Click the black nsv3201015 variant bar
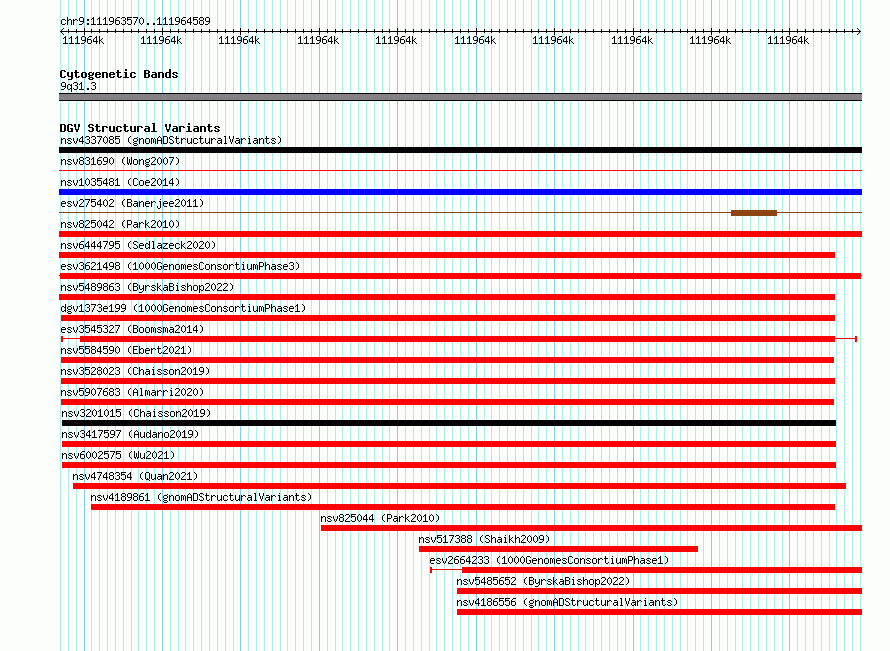Image resolution: width=890 pixels, height=651 pixels. pos(448,423)
